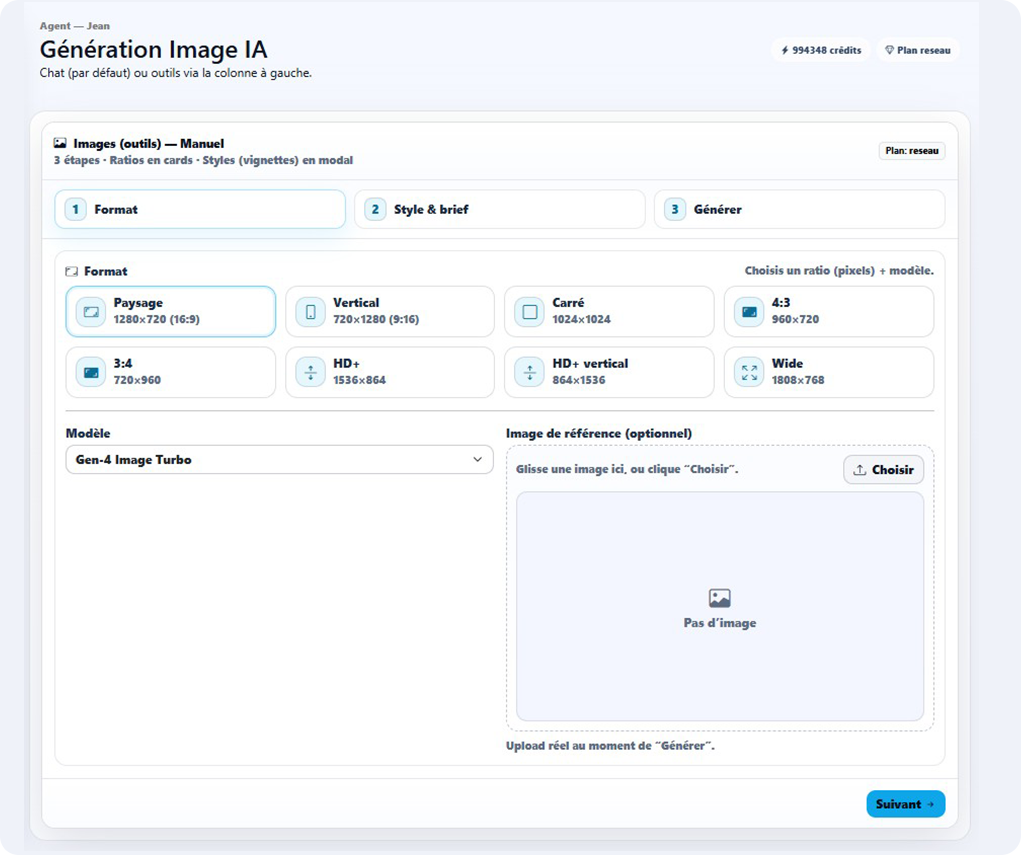Screen dimensions: 1021x855
Task: Click the Pas d'image drop zone
Action: click(719, 606)
